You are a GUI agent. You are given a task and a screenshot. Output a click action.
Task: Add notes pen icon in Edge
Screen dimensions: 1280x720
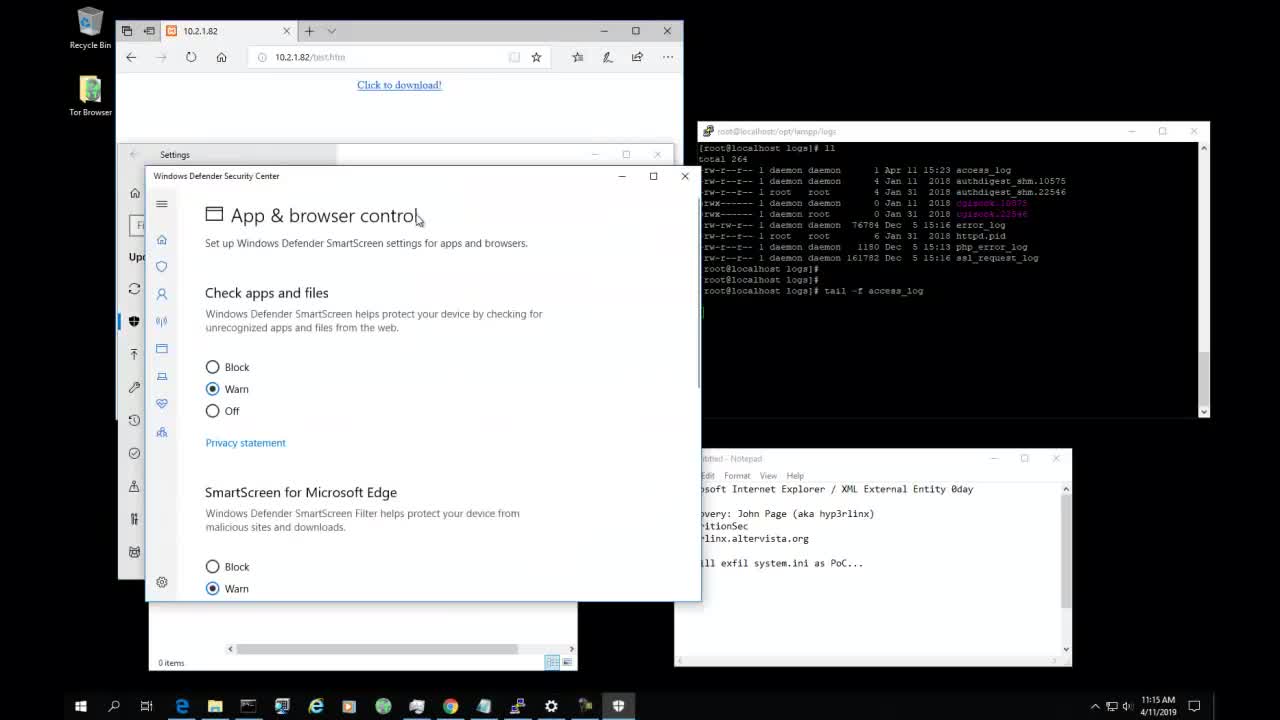click(x=607, y=57)
